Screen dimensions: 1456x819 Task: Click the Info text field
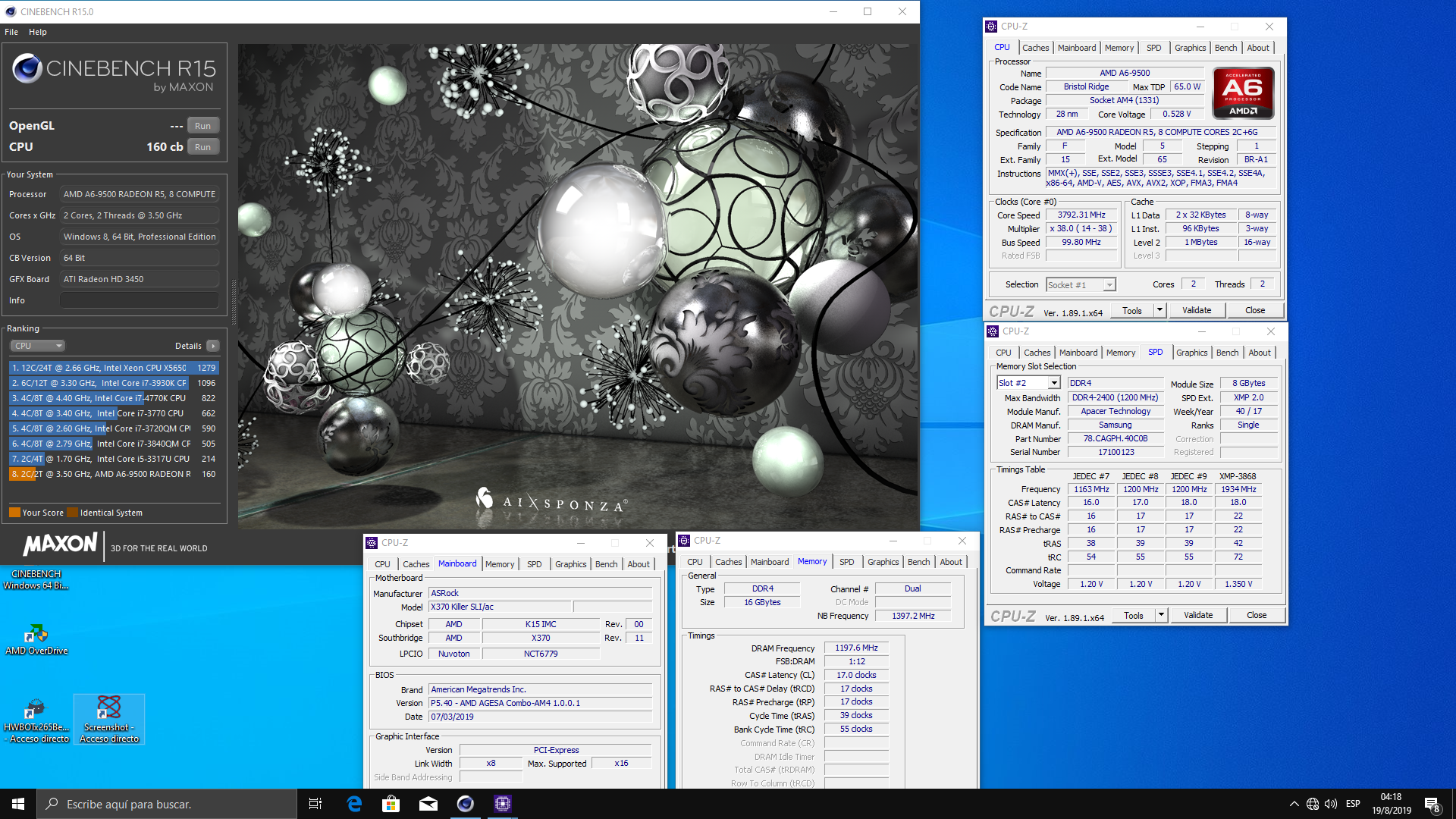pos(140,300)
